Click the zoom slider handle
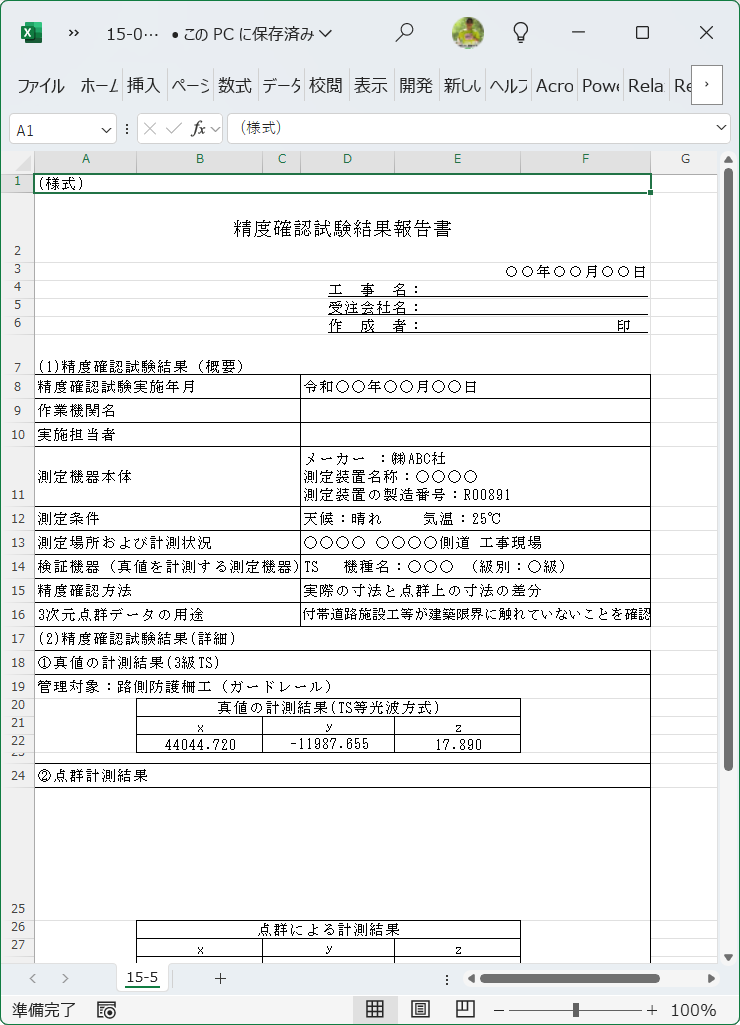Image resolution: width=740 pixels, height=1025 pixels. pos(576,1010)
